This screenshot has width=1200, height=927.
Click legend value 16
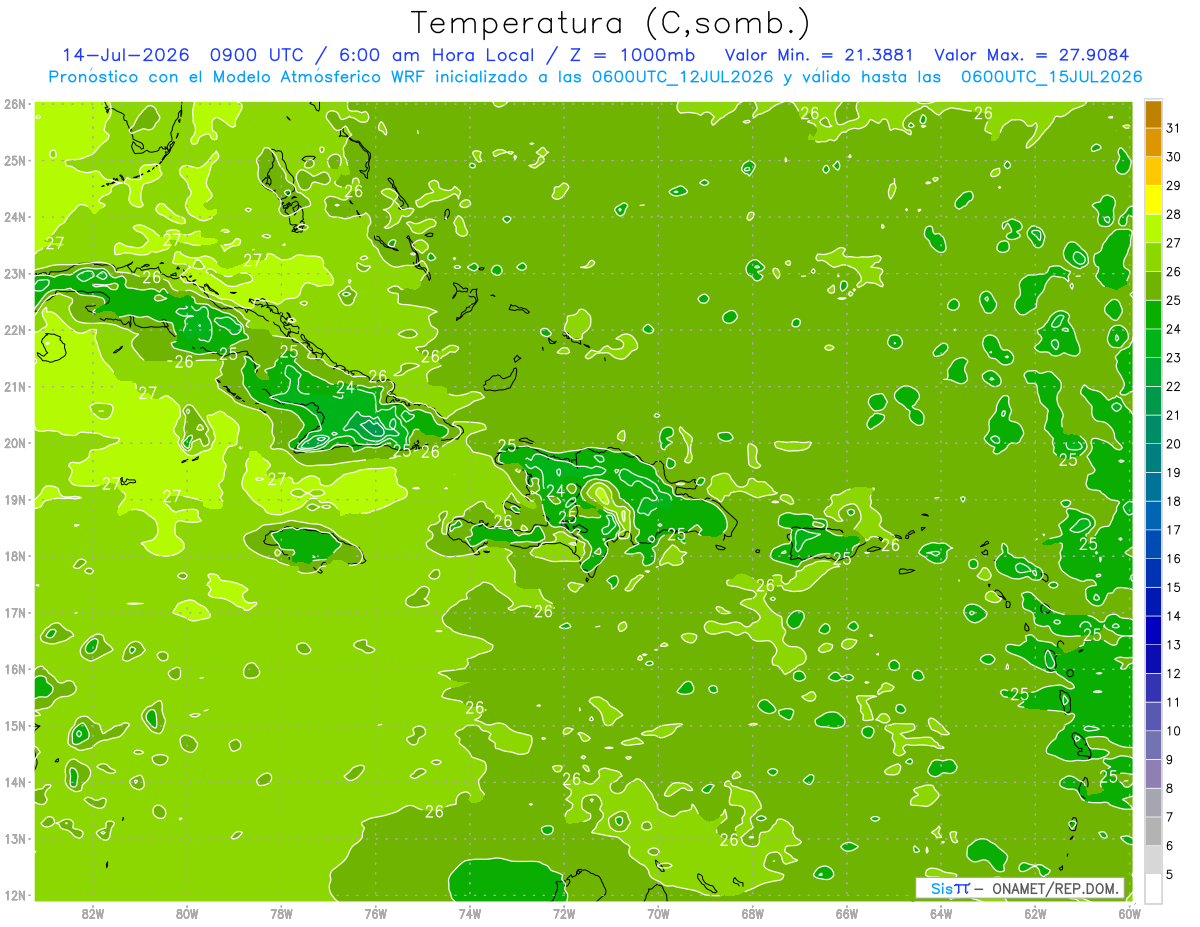(1173, 559)
